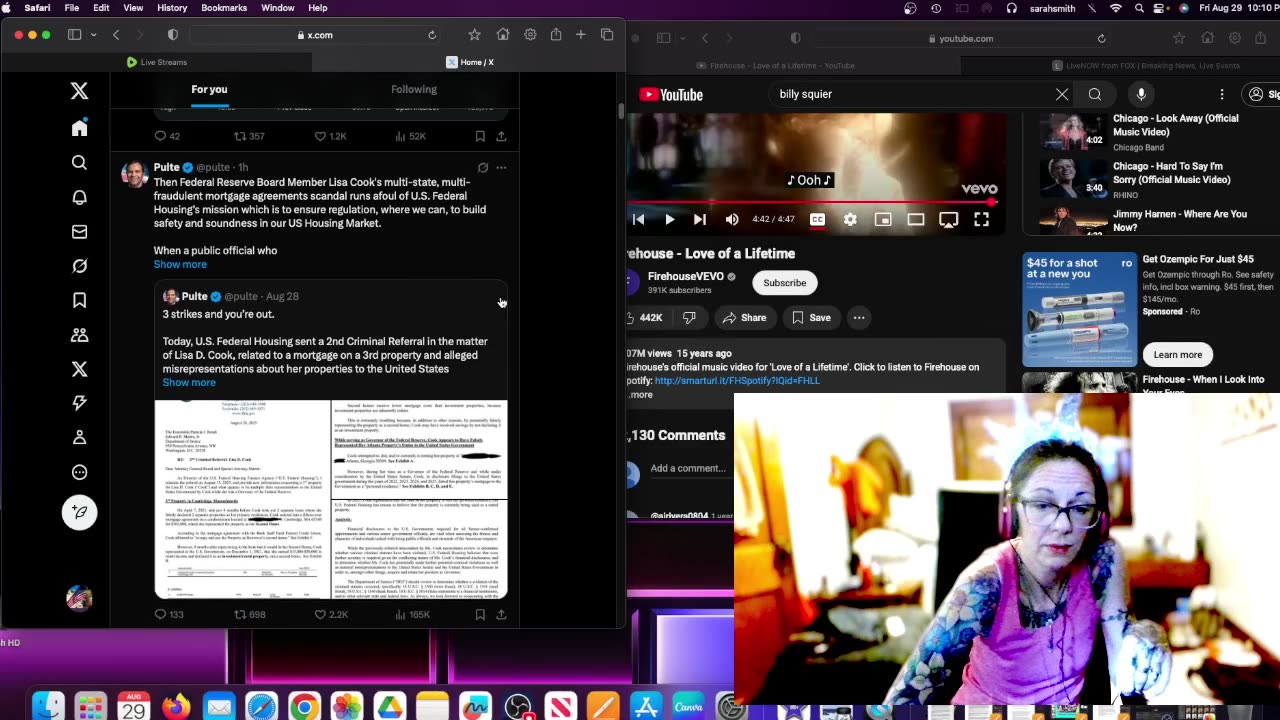Open Profile person icon in X sidebar

point(79,438)
